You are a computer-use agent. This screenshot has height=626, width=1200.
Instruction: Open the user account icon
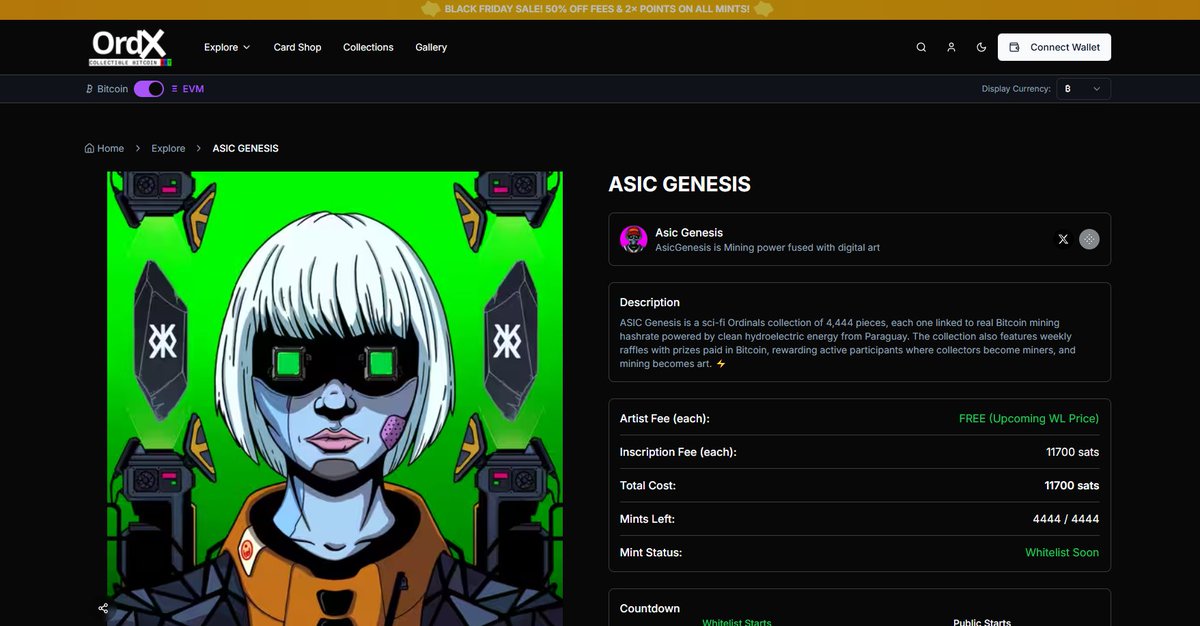coord(951,47)
